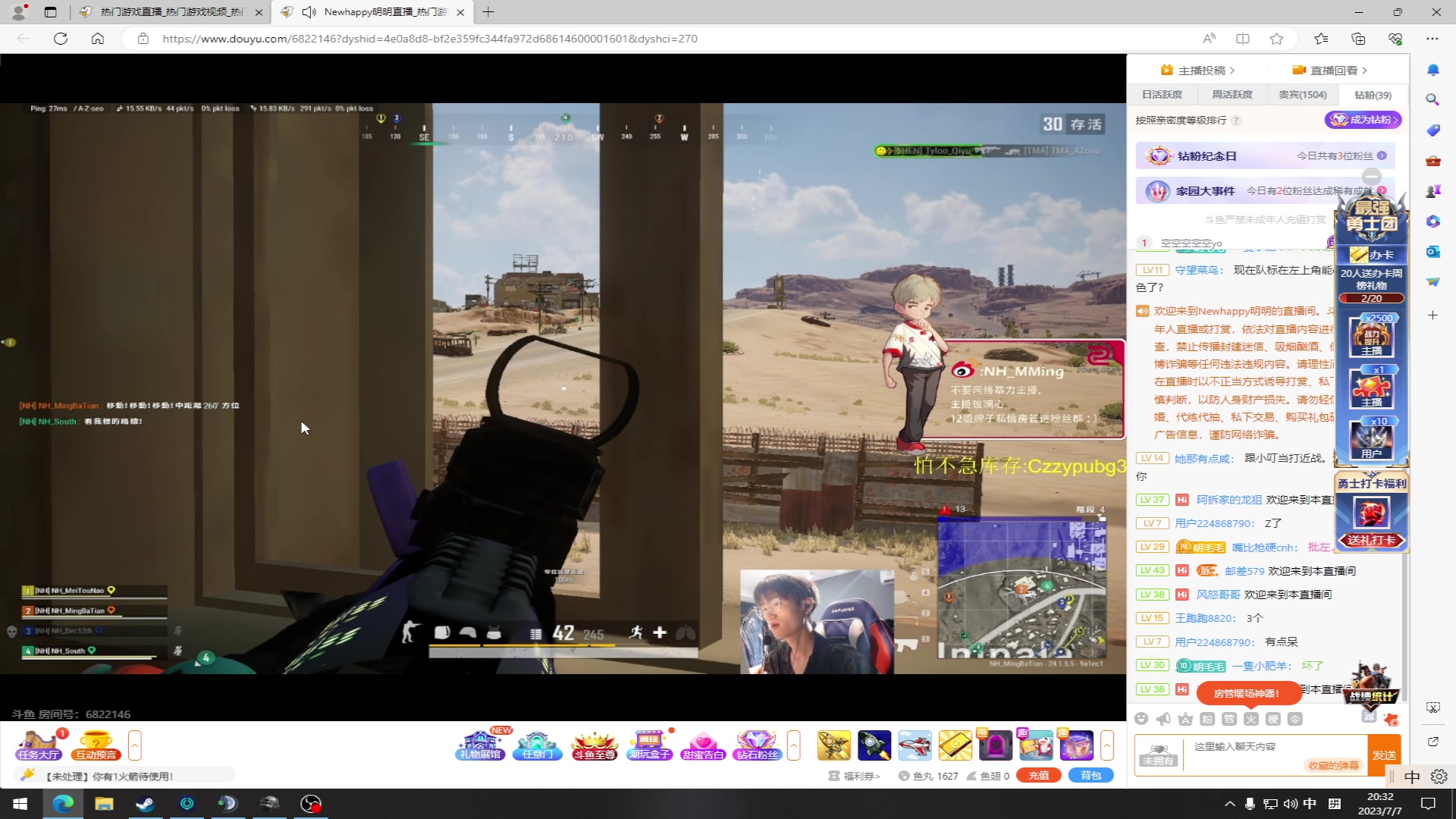Image resolution: width=1456 pixels, height=819 pixels.
Task: Send the gold card gift
Action: [955, 745]
